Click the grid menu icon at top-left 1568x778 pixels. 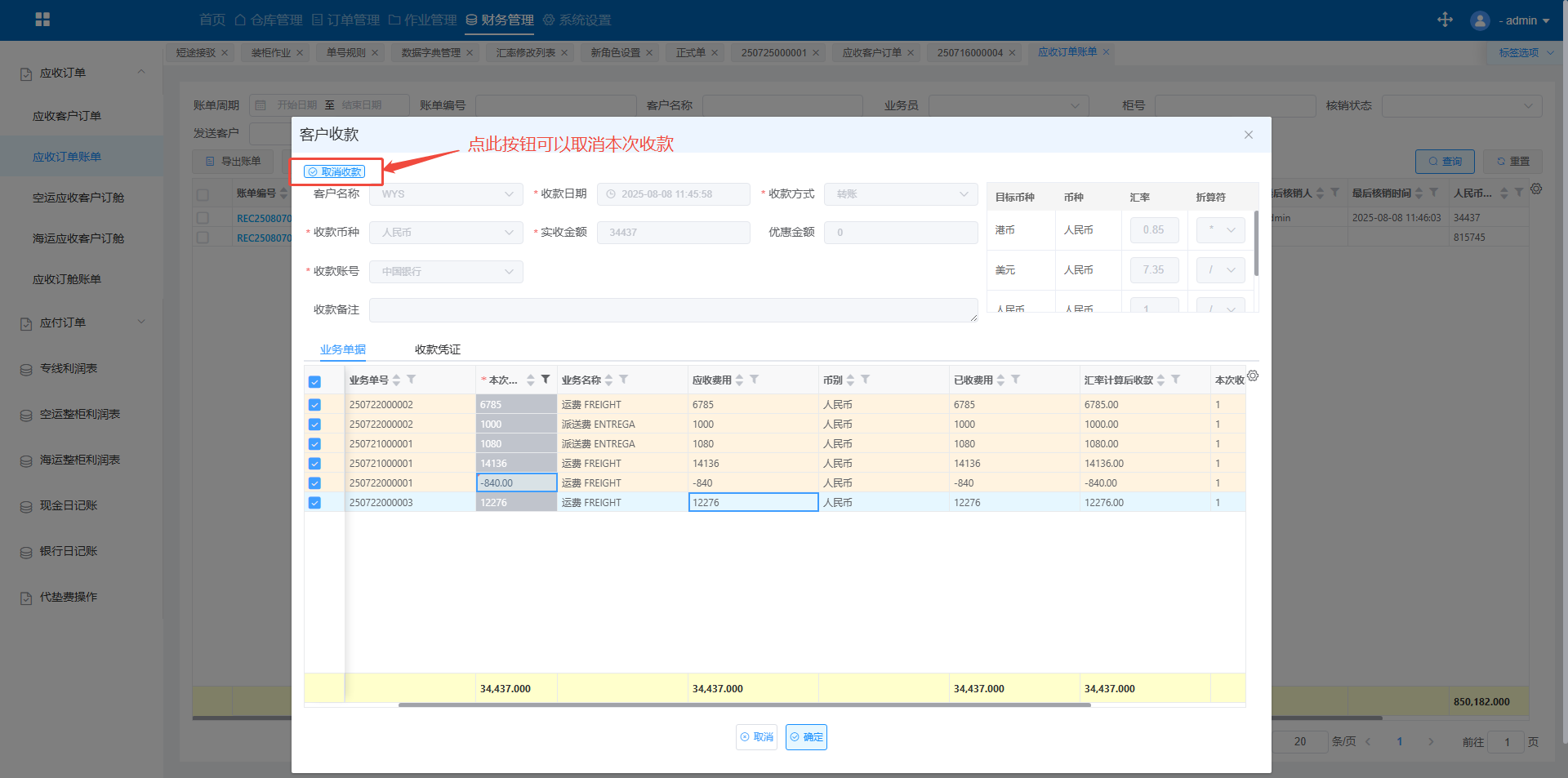pos(42,20)
